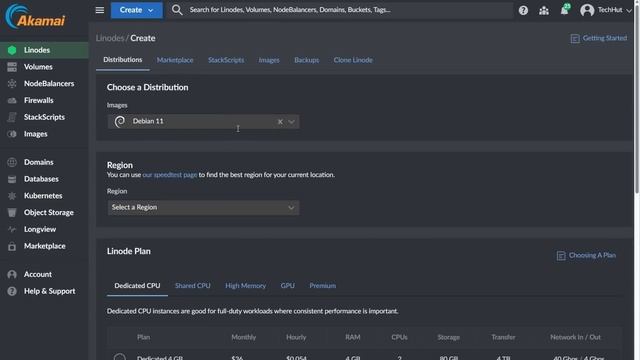Open Volumes in the sidebar
The image size is (640, 360).
click(x=38, y=67)
